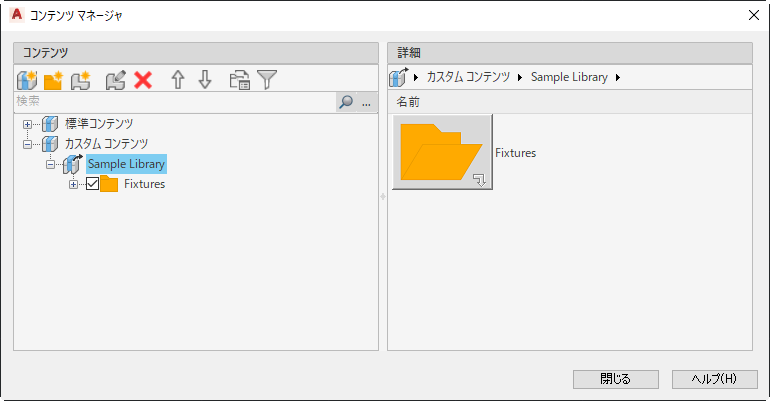This screenshot has height=401, width=770.
Task: Collapse the Sample Library tree node
Action: point(50,164)
